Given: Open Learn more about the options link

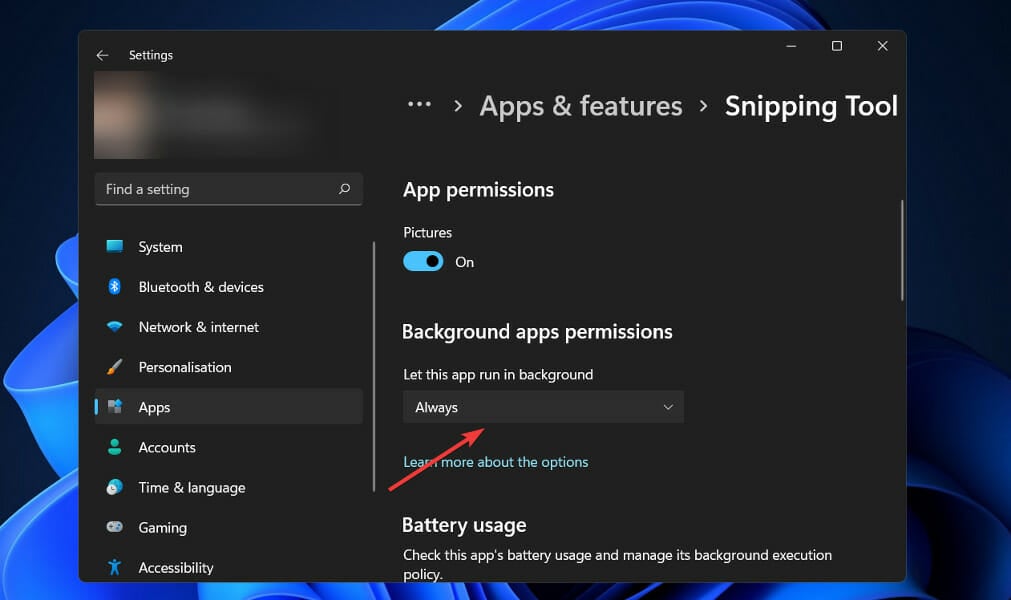Looking at the screenshot, I should (496, 462).
